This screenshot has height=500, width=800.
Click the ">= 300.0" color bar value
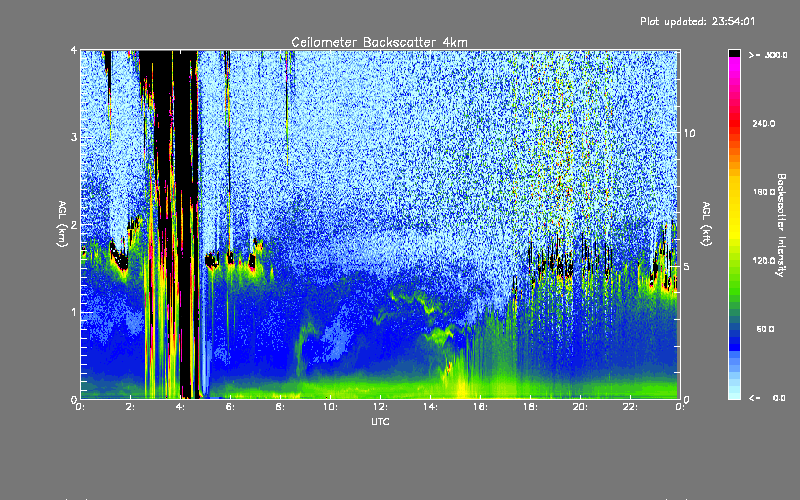click(768, 55)
